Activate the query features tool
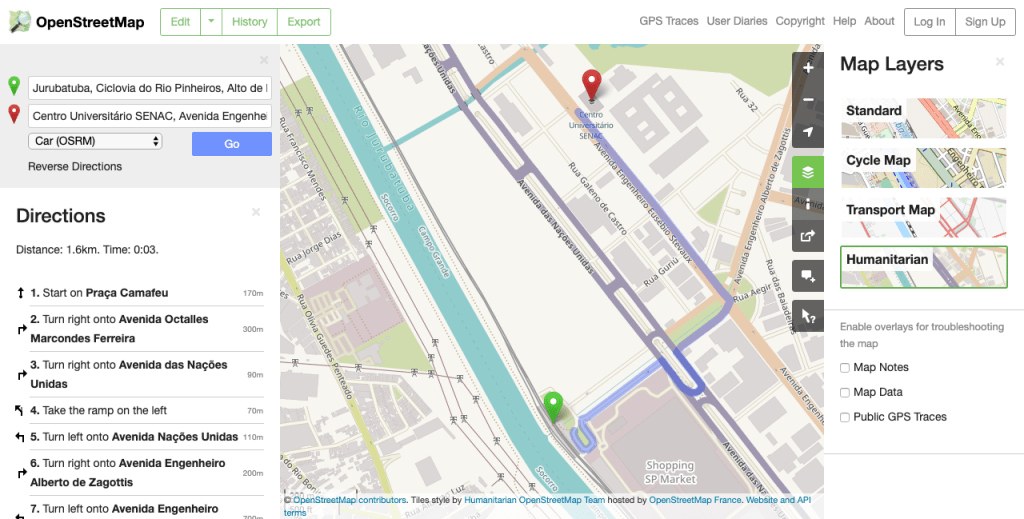1024x519 pixels. click(808, 315)
